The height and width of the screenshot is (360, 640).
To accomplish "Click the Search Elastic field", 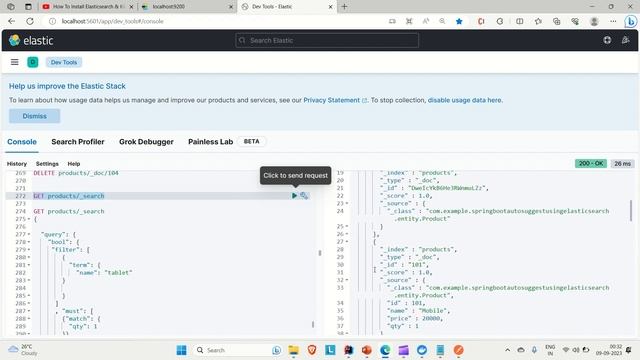I will coord(327,40).
